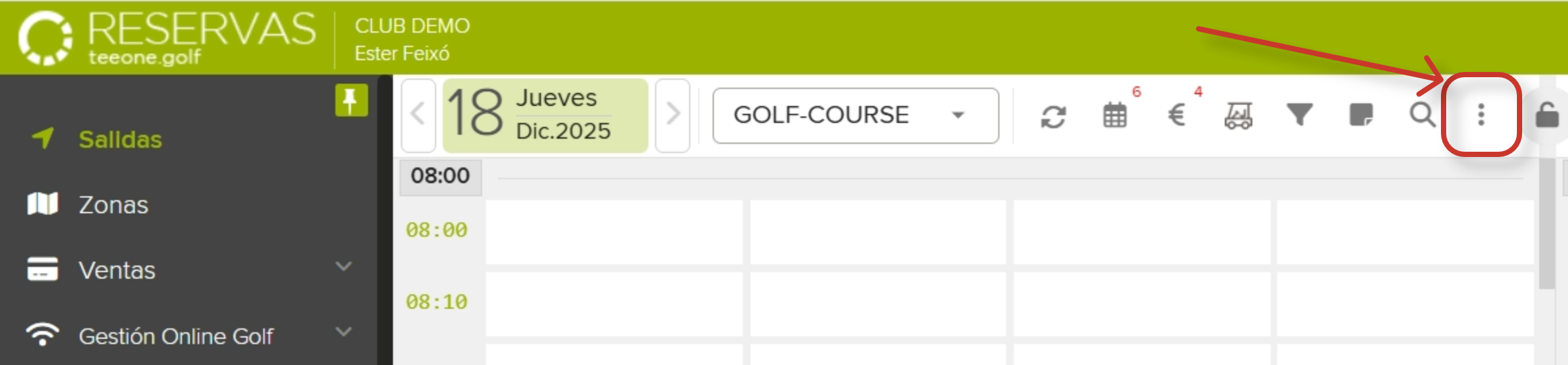Screen dimensions: 1568x365
Task: Toggle the padlock lock icon
Action: 1547,115
